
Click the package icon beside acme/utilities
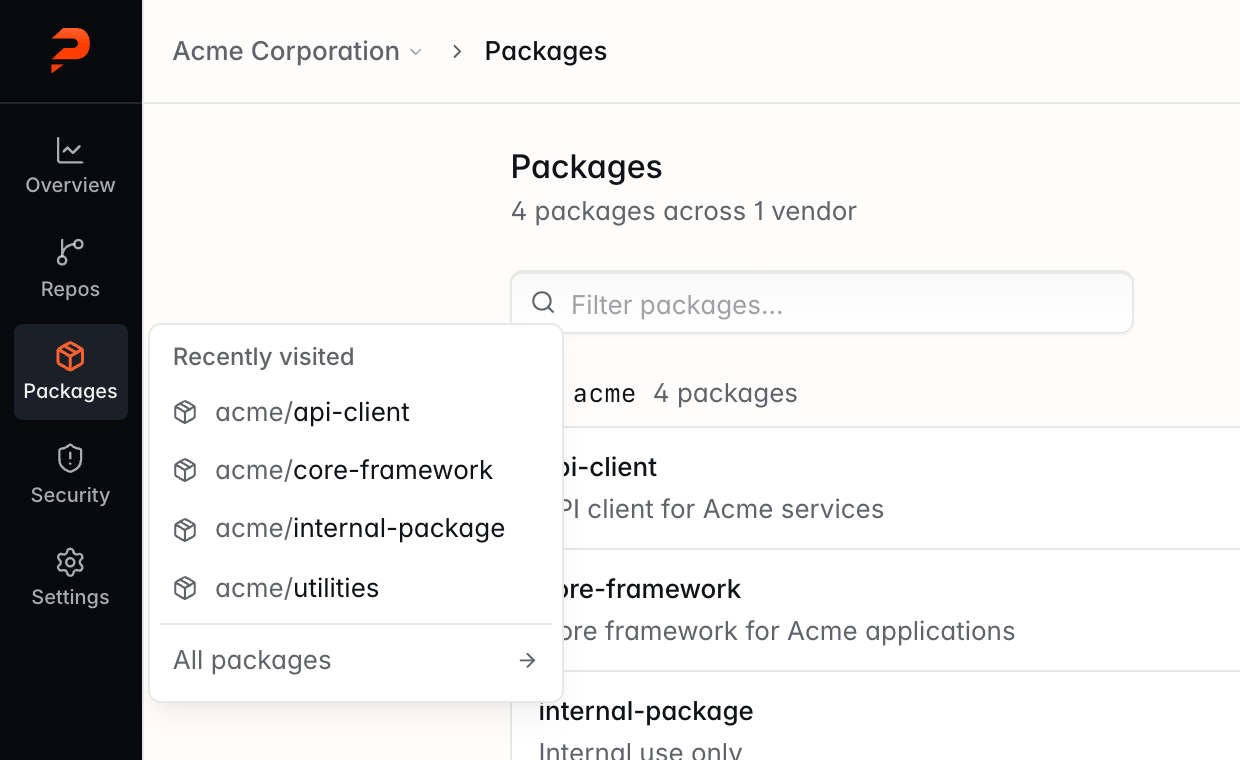click(185, 588)
